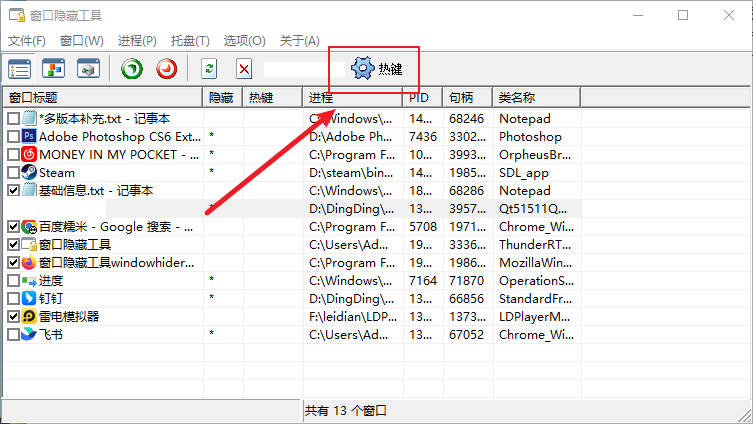Select the Qt51511Q... class name cell
The height and width of the screenshot is (424, 753).
(x=533, y=209)
